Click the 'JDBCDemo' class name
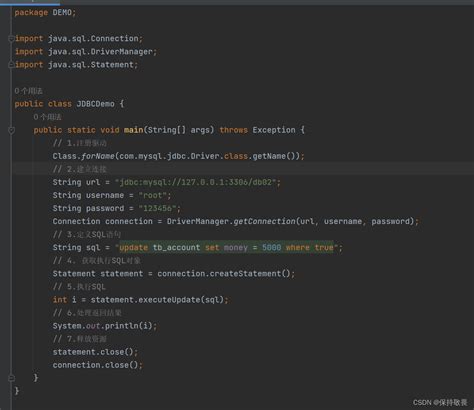Viewport: 474px width, 410px height. point(96,104)
